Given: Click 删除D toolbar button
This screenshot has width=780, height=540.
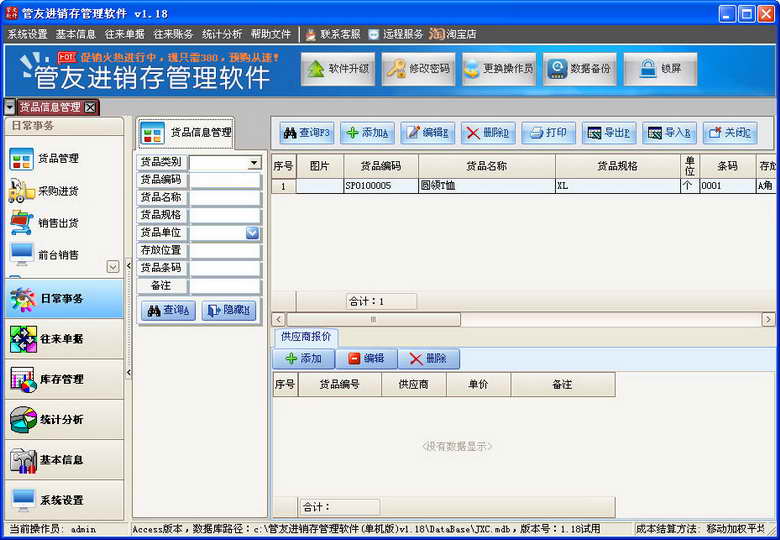Looking at the screenshot, I should (x=488, y=133).
